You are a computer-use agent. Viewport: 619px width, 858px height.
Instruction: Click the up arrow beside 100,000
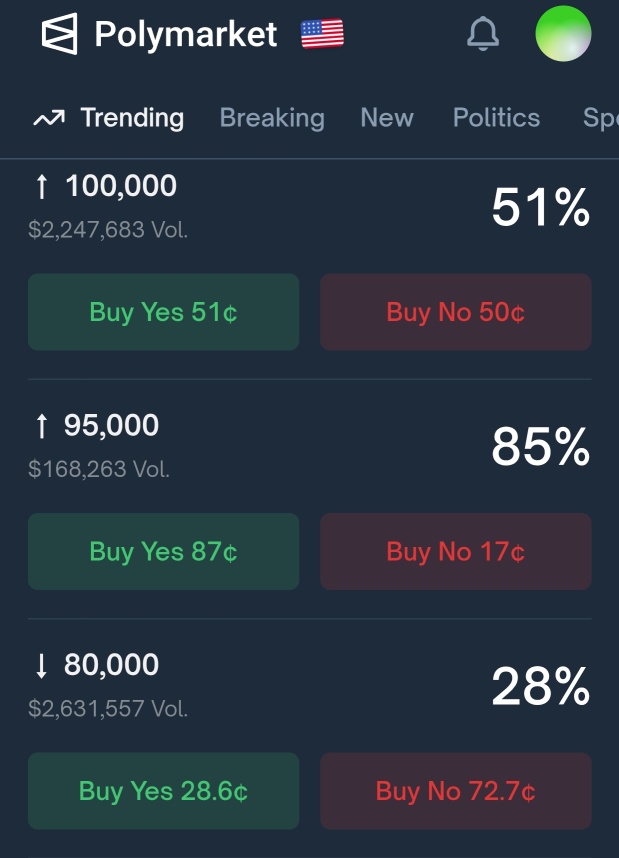[x=42, y=186]
